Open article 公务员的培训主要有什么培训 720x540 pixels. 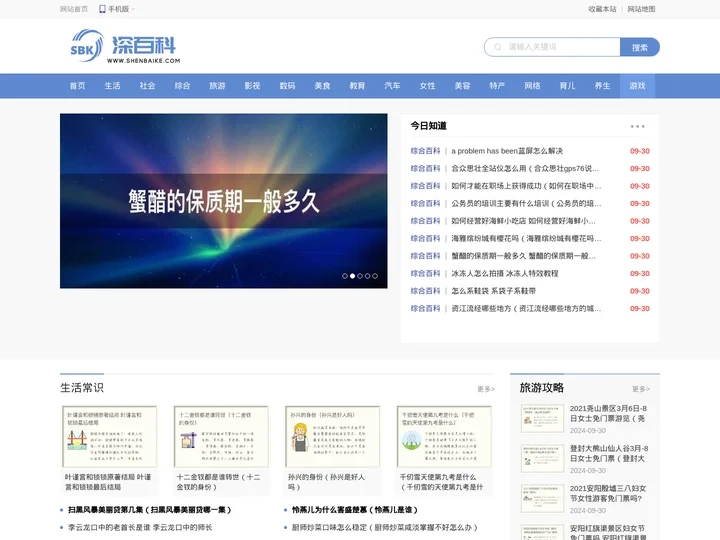coord(526,203)
